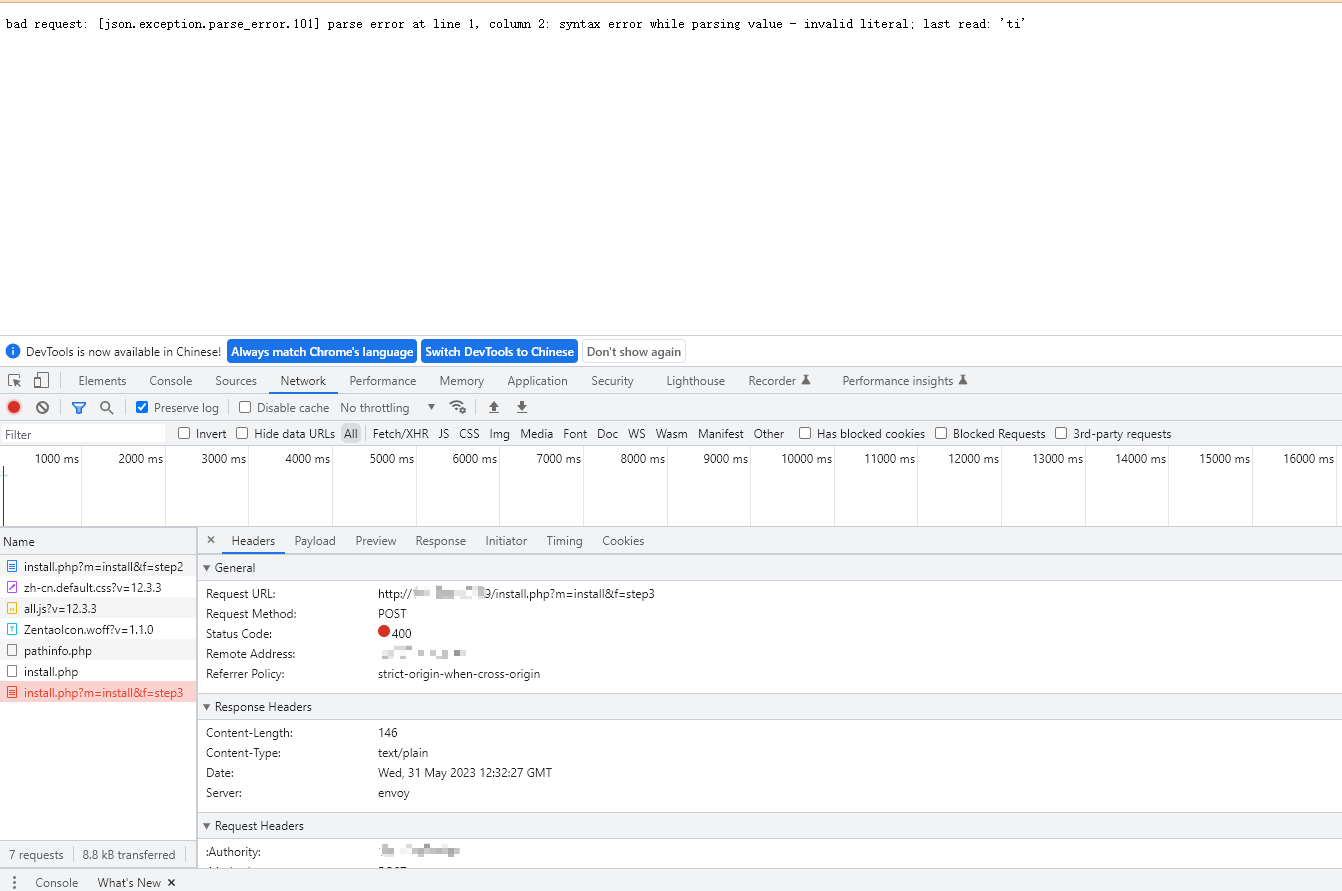This screenshot has width=1342, height=891.
Task: Check the Hide data URLs checkbox
Action: pos(242,433)
